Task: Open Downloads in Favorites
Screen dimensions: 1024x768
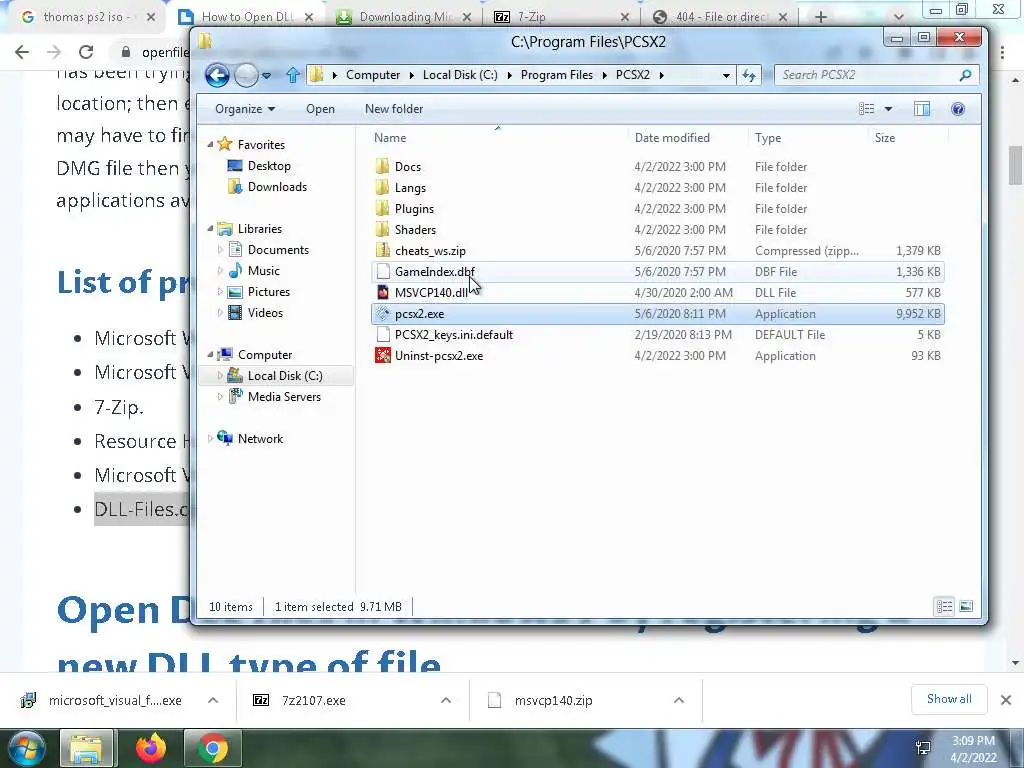Action: click(277, 187)
